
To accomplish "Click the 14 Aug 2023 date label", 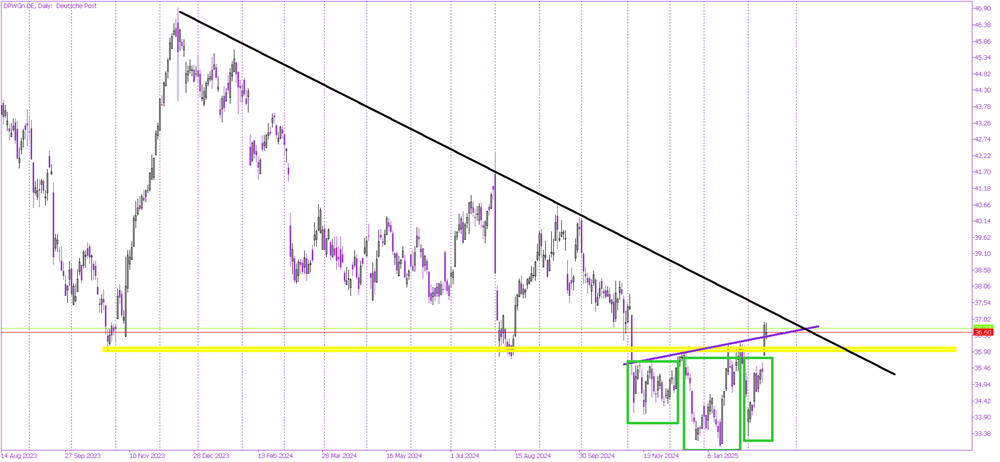I will [20, 457].
